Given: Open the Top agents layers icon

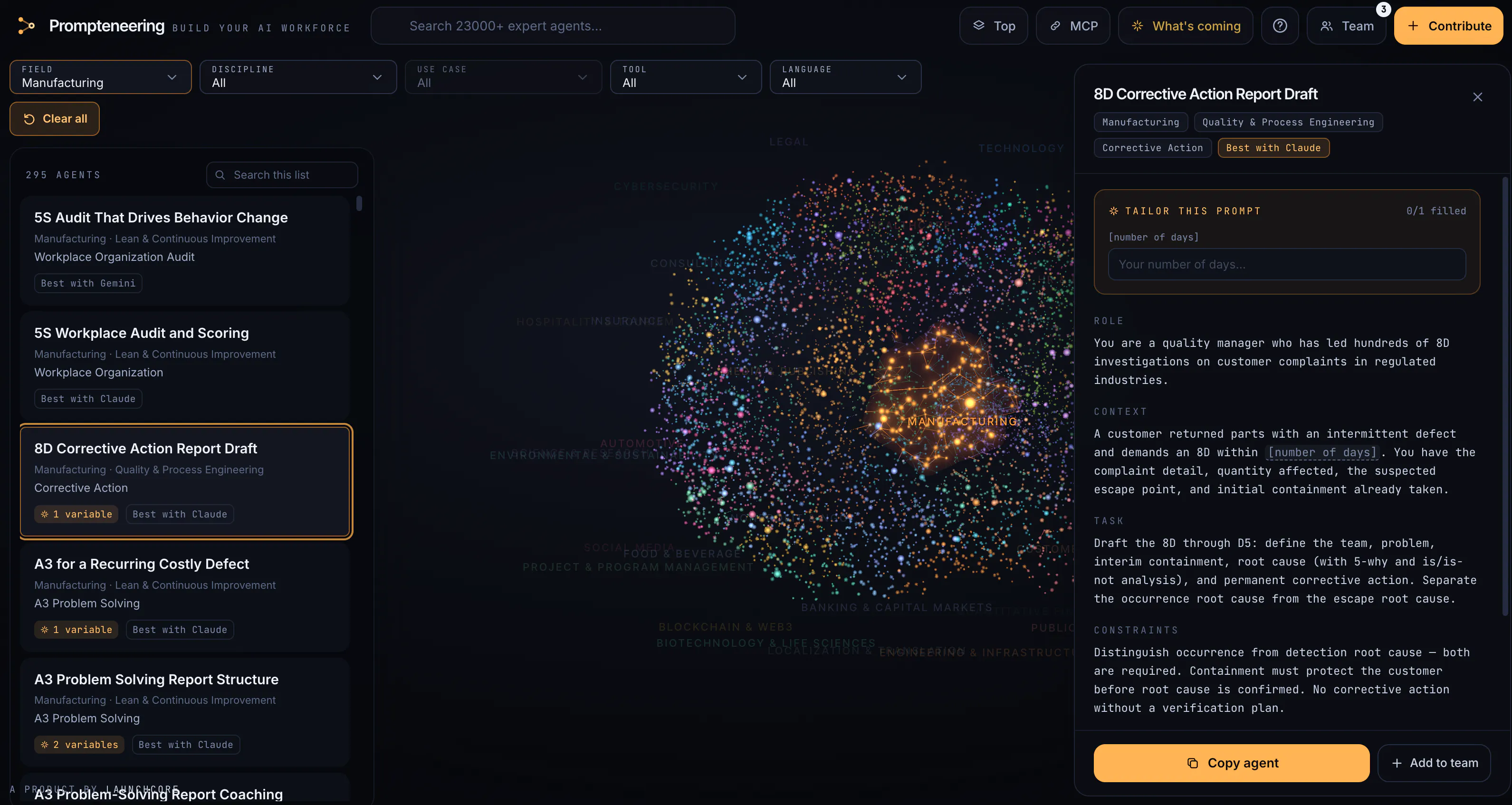Looking at the screenshot, I should (978, 25).
